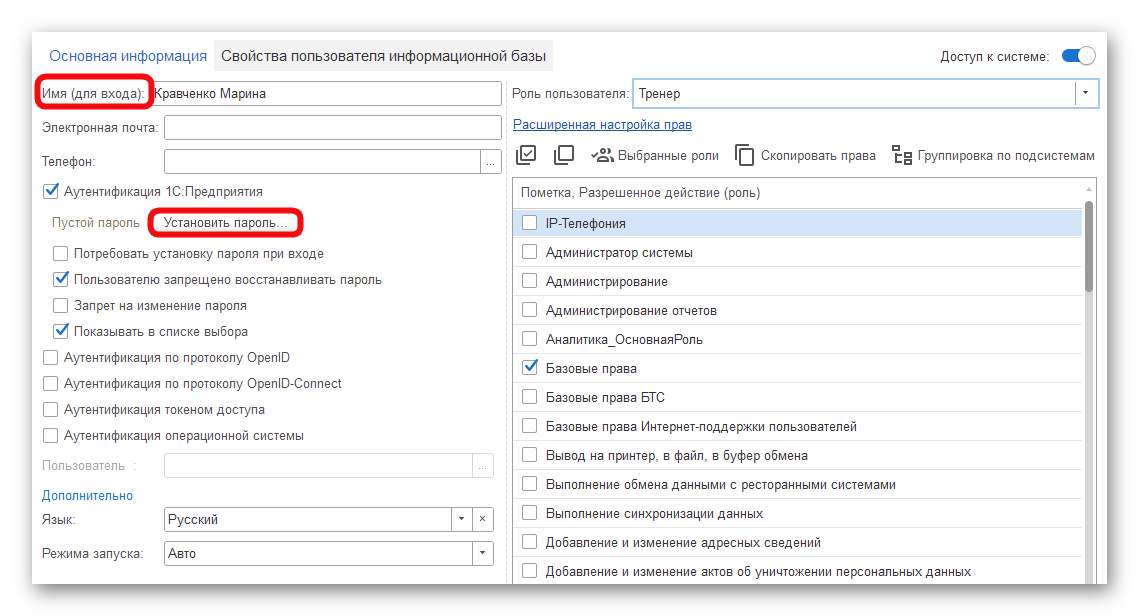1139x616 pixels.
Task: Open Свойства пользователя информационной базы tab
Action: 386,56
